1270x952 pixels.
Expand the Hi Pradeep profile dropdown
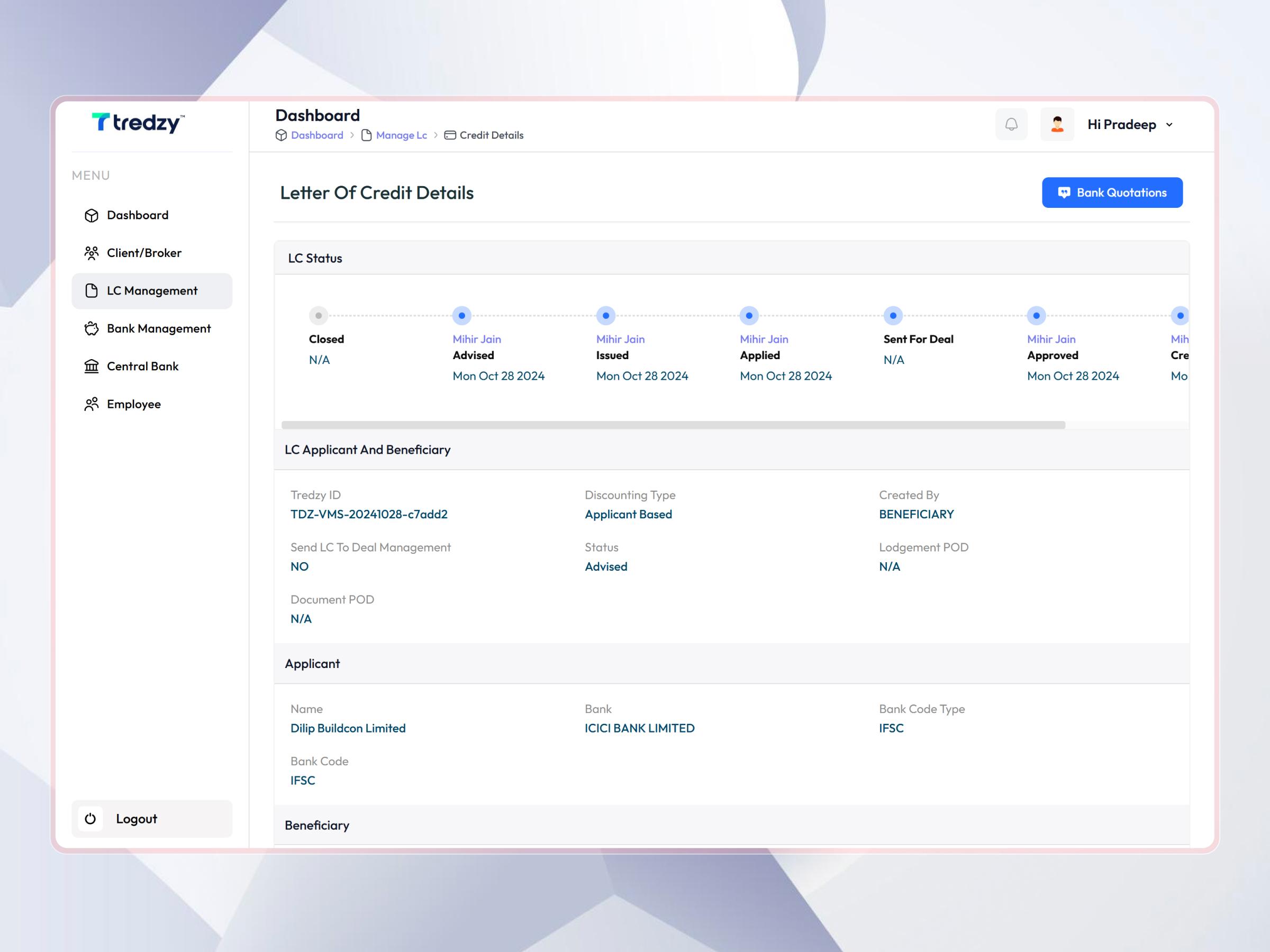coord(1128,124)
